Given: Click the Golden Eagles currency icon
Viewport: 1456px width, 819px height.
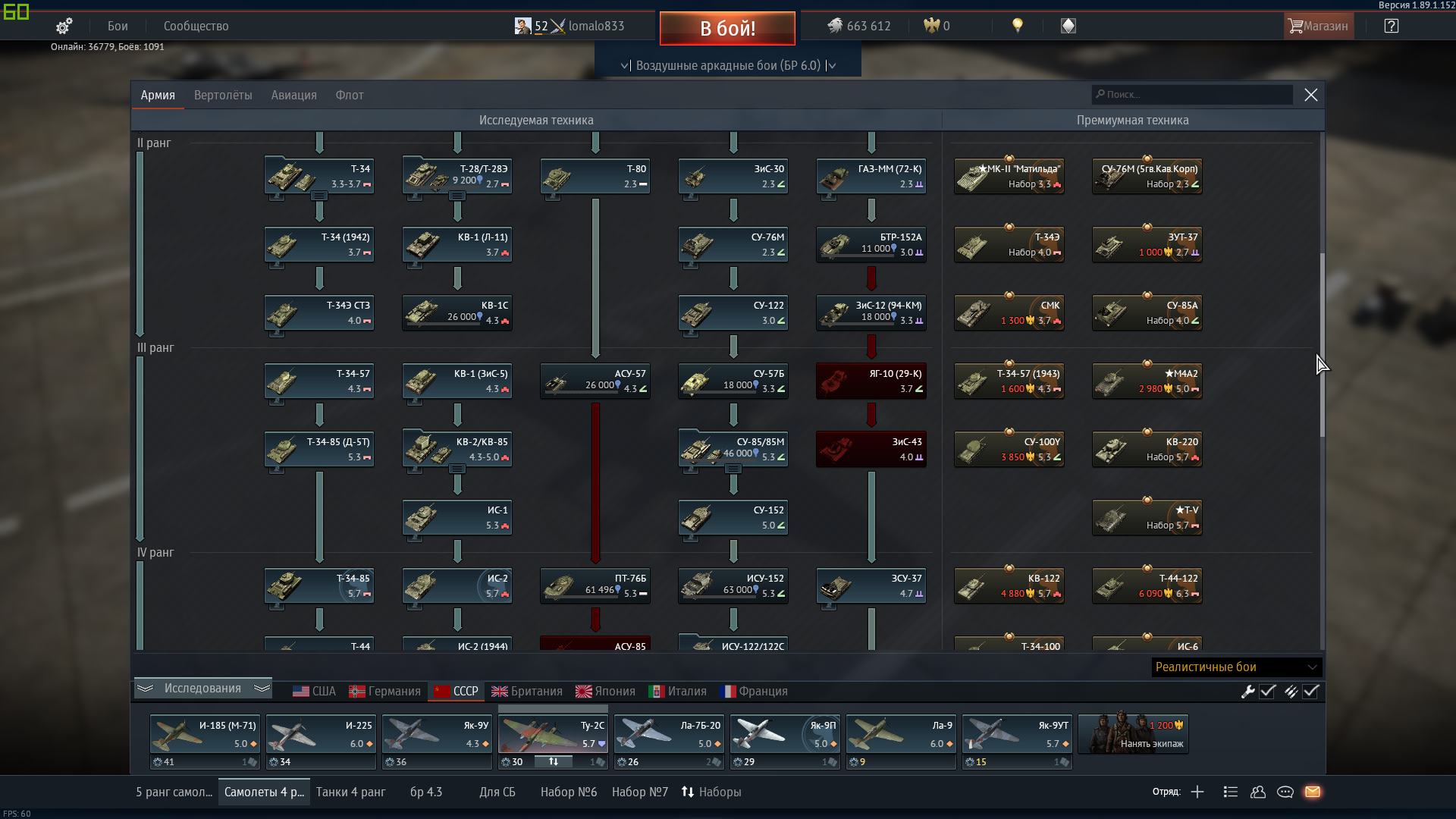Looking at the screenshot, I should click(x=931, y=26).
